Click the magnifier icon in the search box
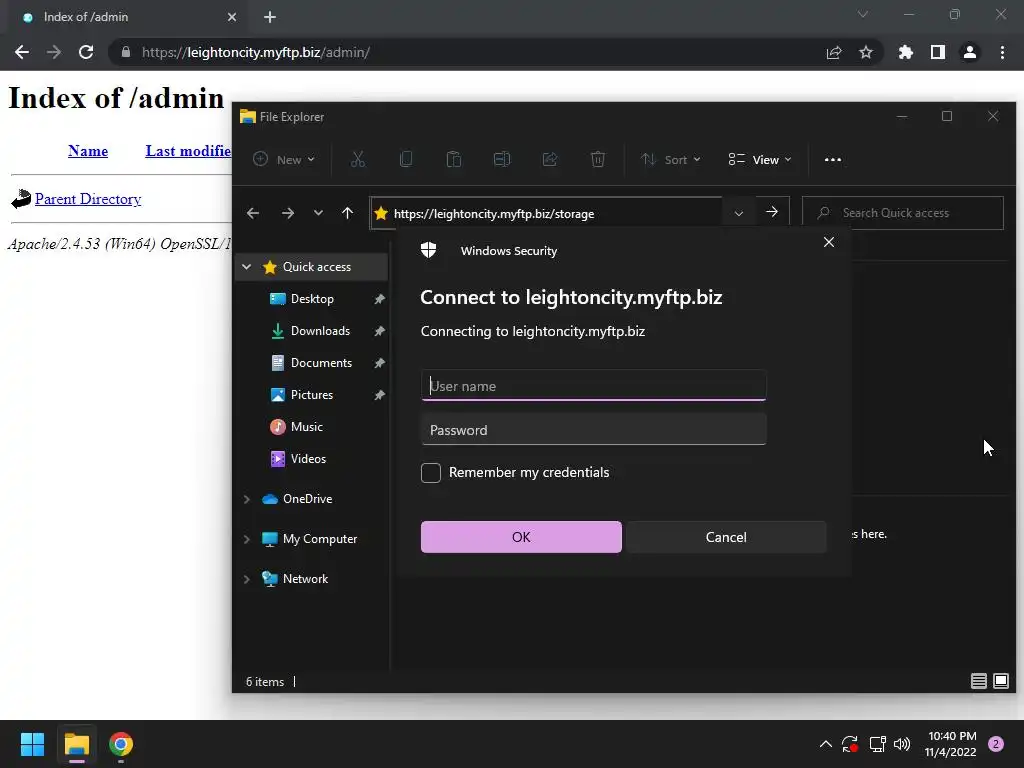1024x768 pixels. [824, 213]
